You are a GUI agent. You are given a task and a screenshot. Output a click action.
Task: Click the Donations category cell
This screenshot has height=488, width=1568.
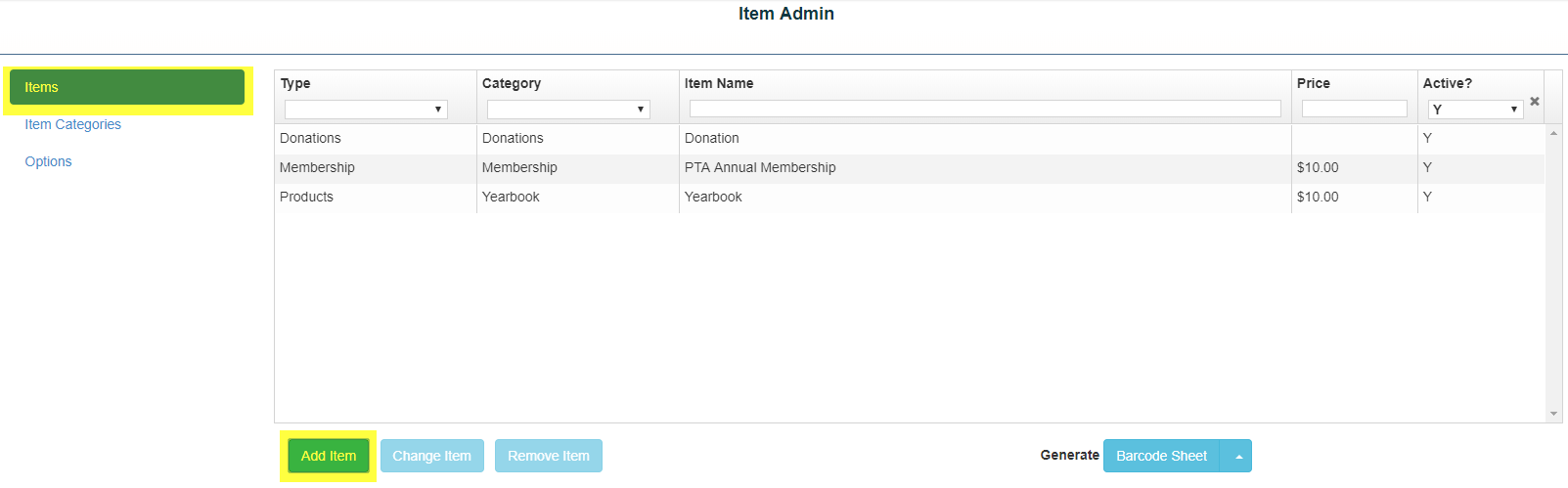[578, 139]
